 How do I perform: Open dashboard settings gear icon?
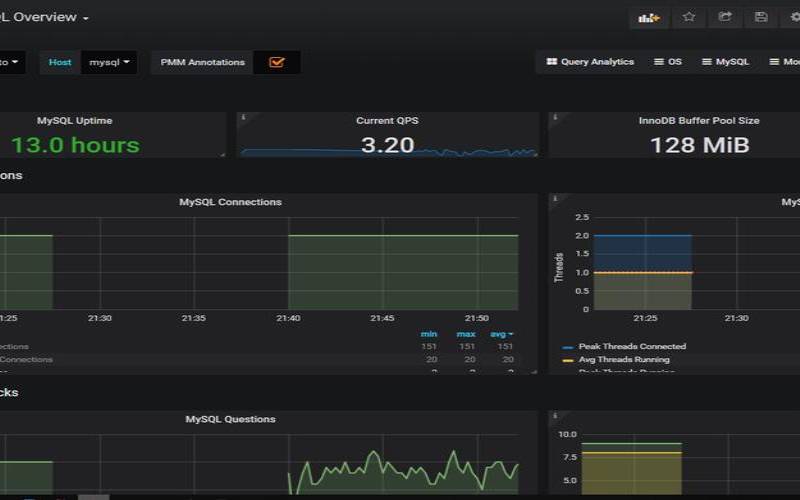[x=793, y=17]
